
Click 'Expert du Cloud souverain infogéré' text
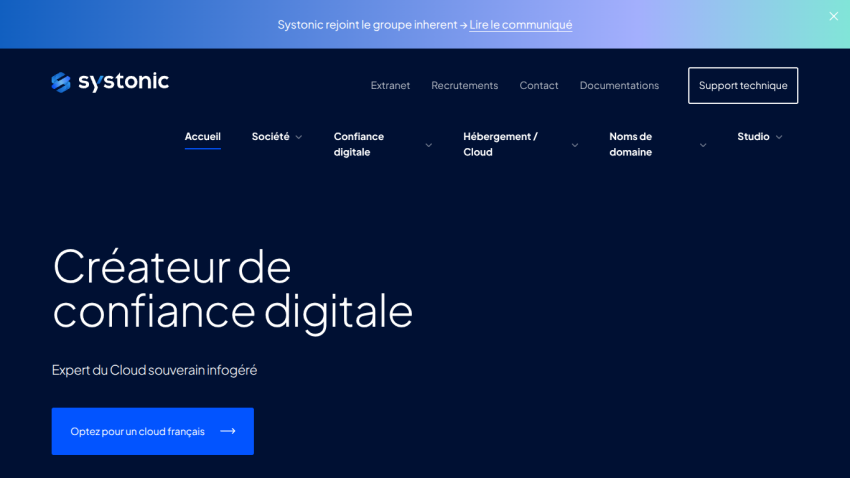(154, 370)
